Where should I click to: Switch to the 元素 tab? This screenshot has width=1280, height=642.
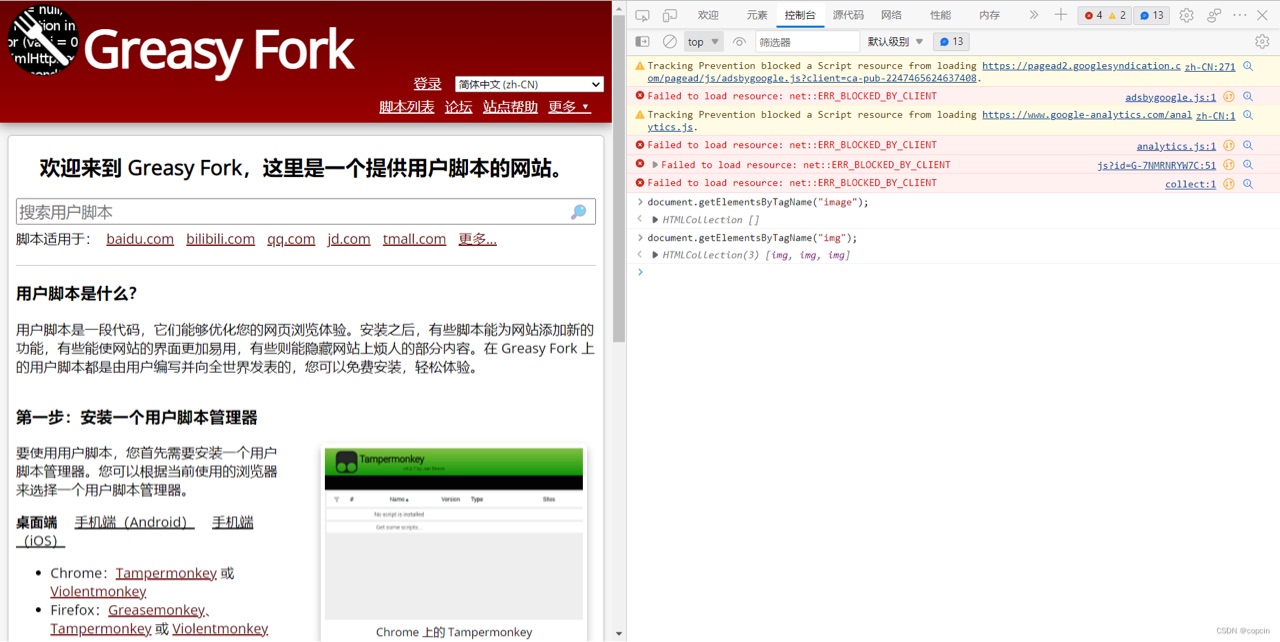[x=757, y=15]
